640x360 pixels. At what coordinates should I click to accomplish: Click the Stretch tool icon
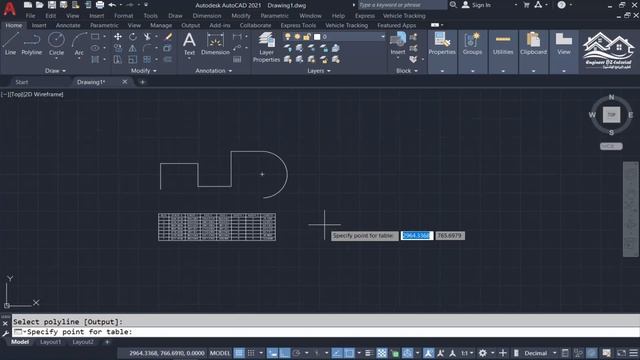click(x=118, y=60)
